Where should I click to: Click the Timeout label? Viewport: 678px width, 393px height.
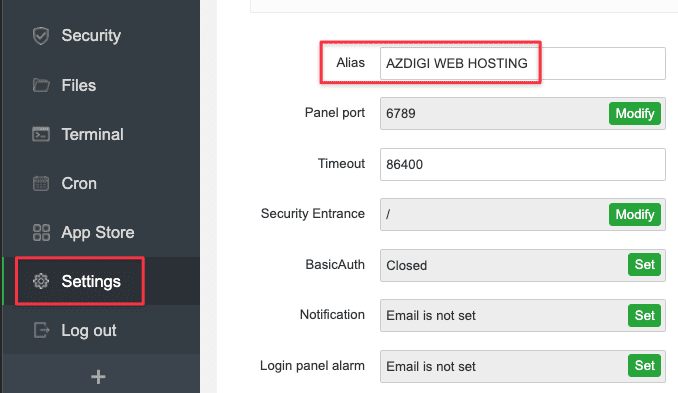(x=341, y=163)
